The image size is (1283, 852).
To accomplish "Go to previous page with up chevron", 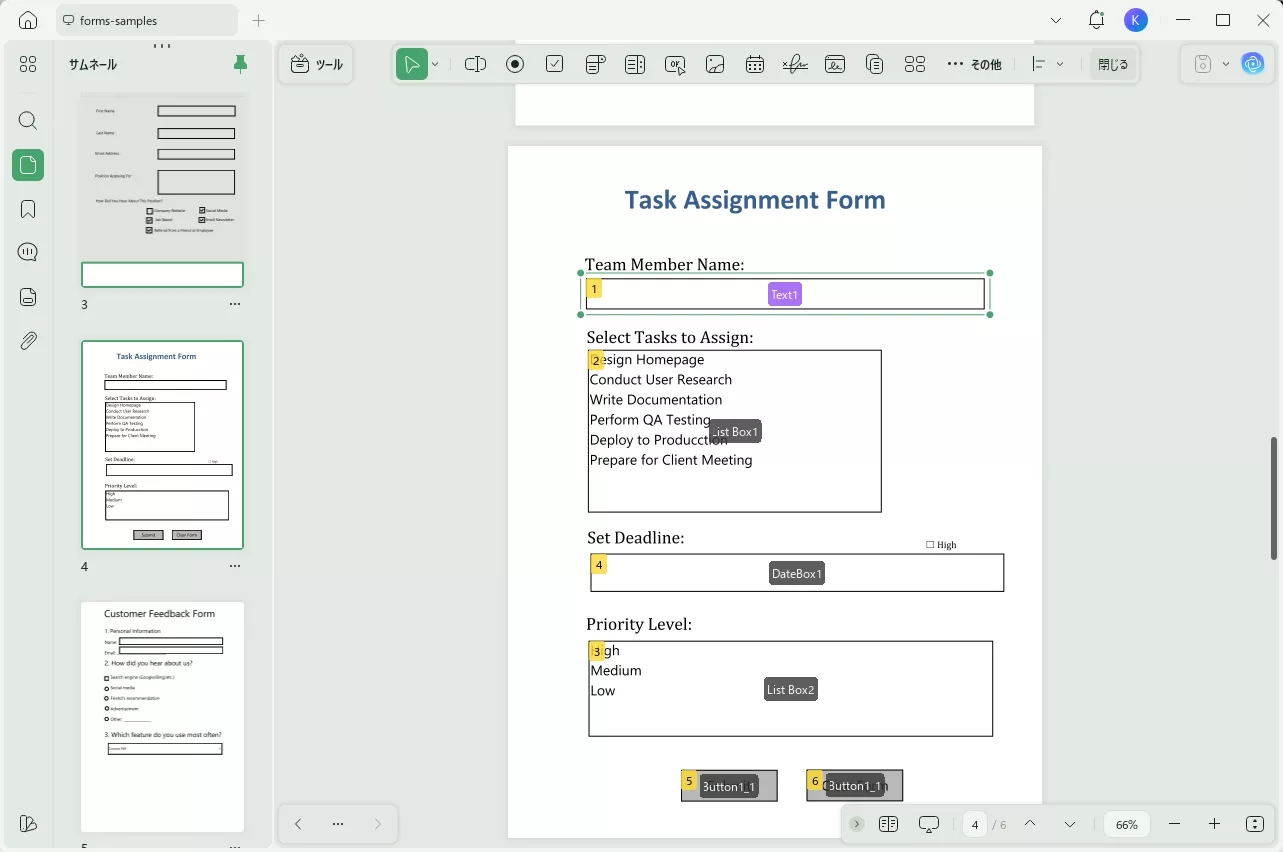I will (x=1030, y=824).
